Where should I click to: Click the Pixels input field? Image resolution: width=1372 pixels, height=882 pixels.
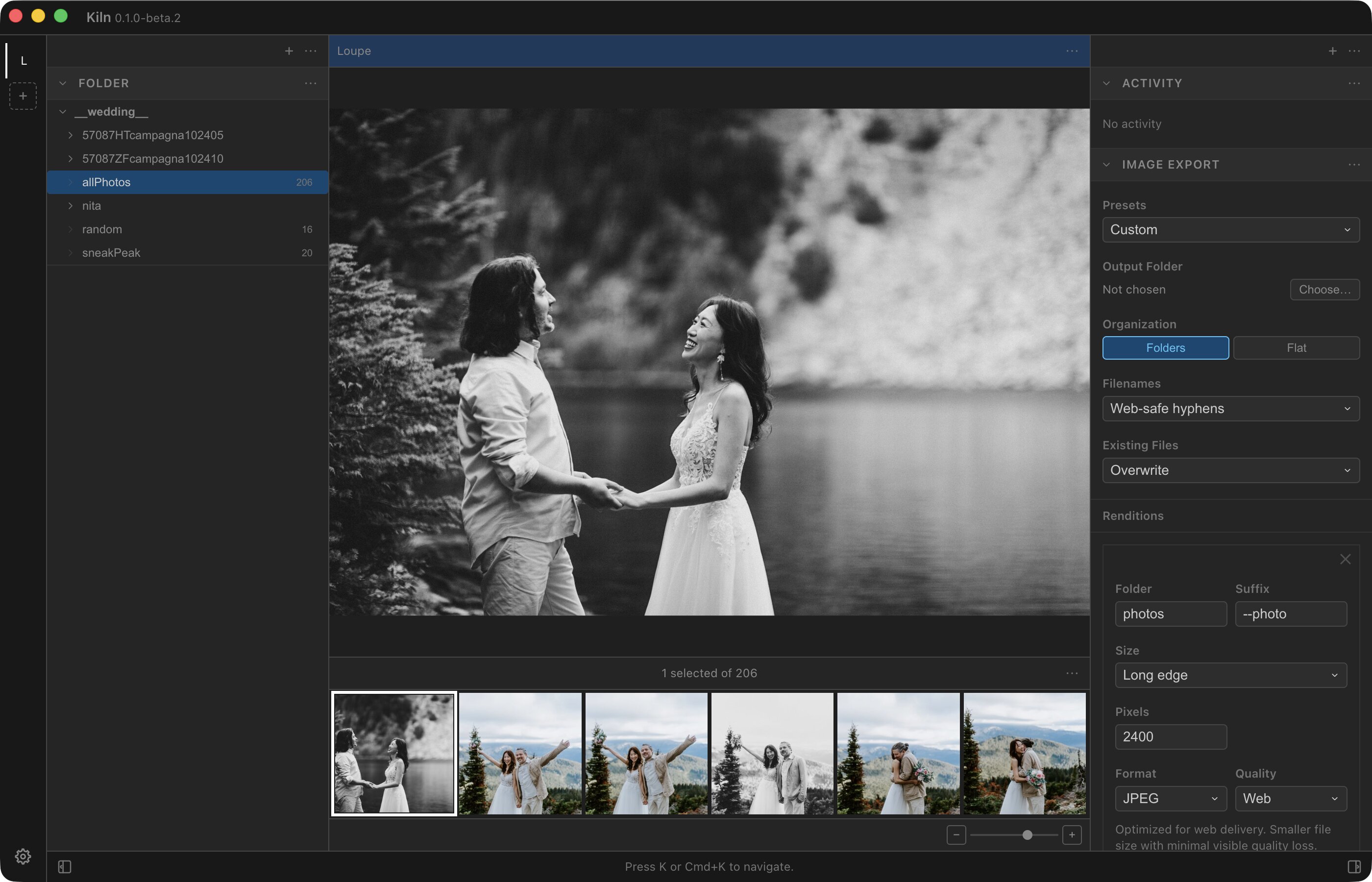(1171, 736)
